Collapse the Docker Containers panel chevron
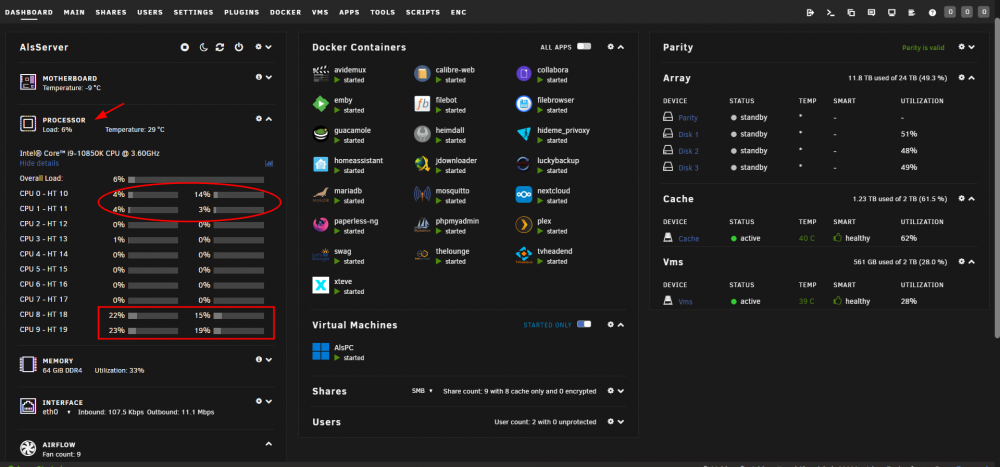 coord(621,47)
